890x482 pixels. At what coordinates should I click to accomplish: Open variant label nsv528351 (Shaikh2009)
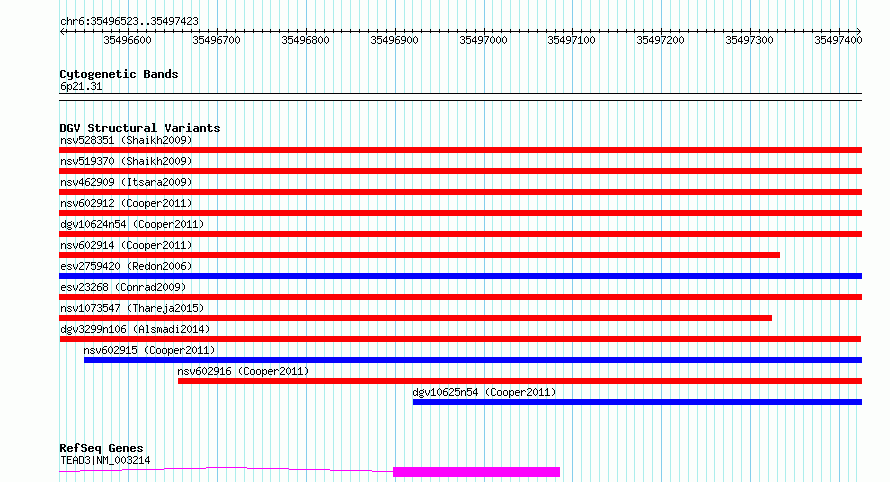pyautogui.click(x=126, y=140)
